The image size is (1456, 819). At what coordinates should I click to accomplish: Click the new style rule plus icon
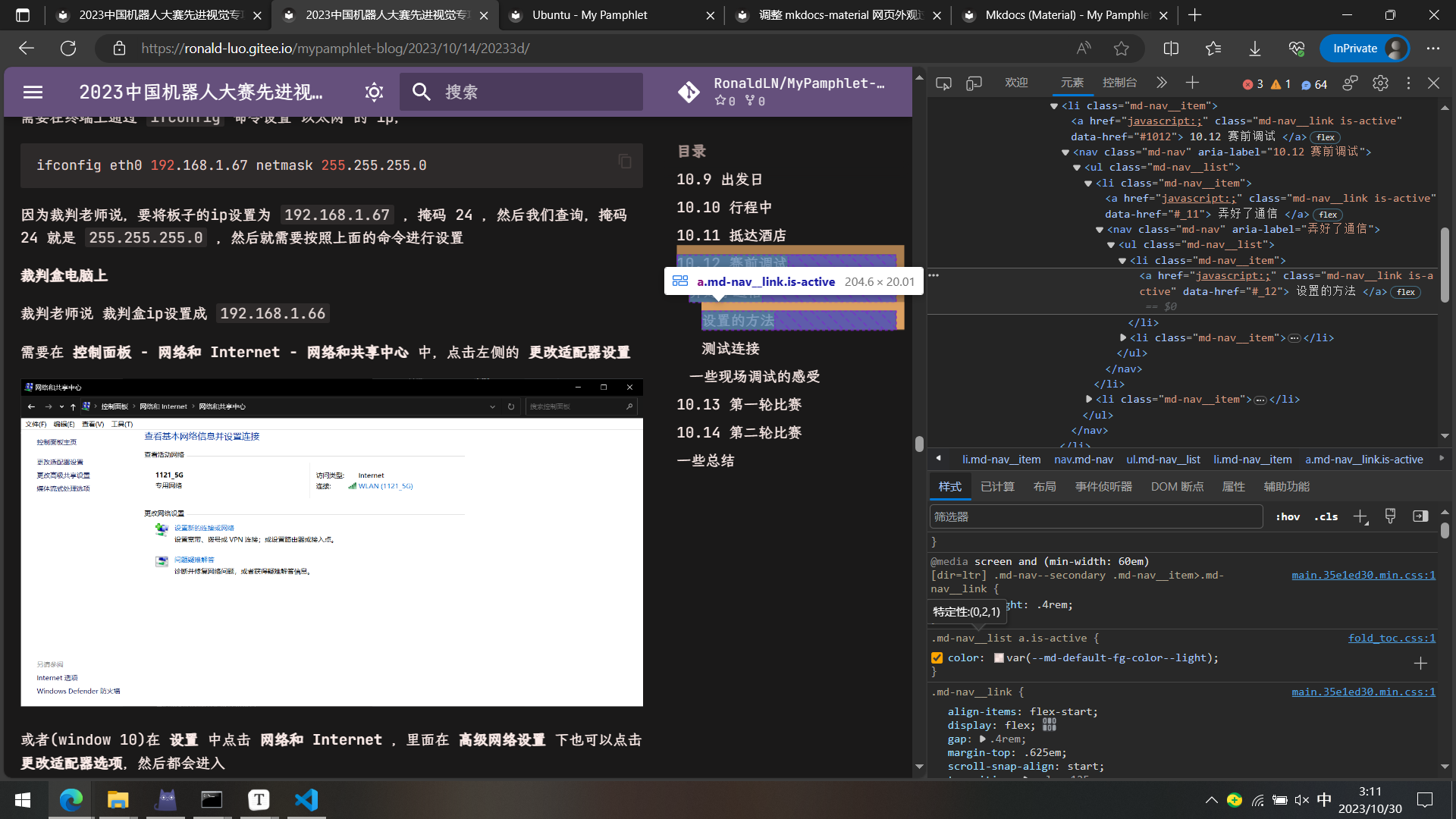[x=1360, y=516]
